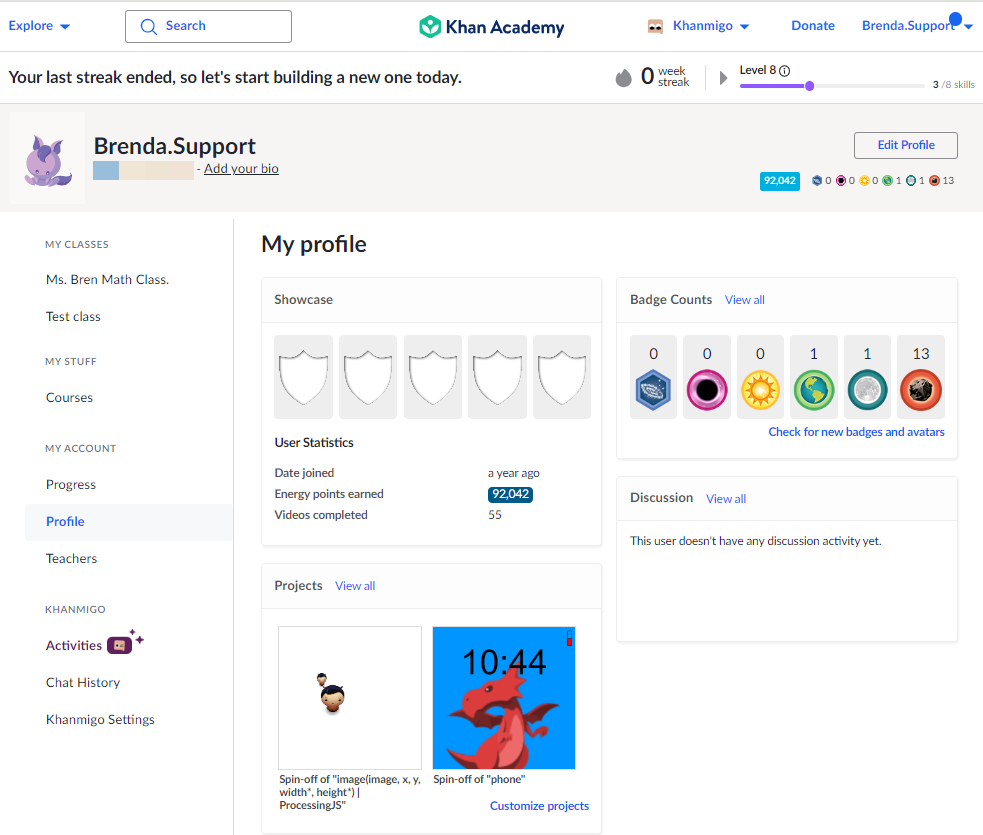Click the small earth badge in profile header
Image resolution: width=983 pixels, height=835 pixels.
click(x=888, y=181)
